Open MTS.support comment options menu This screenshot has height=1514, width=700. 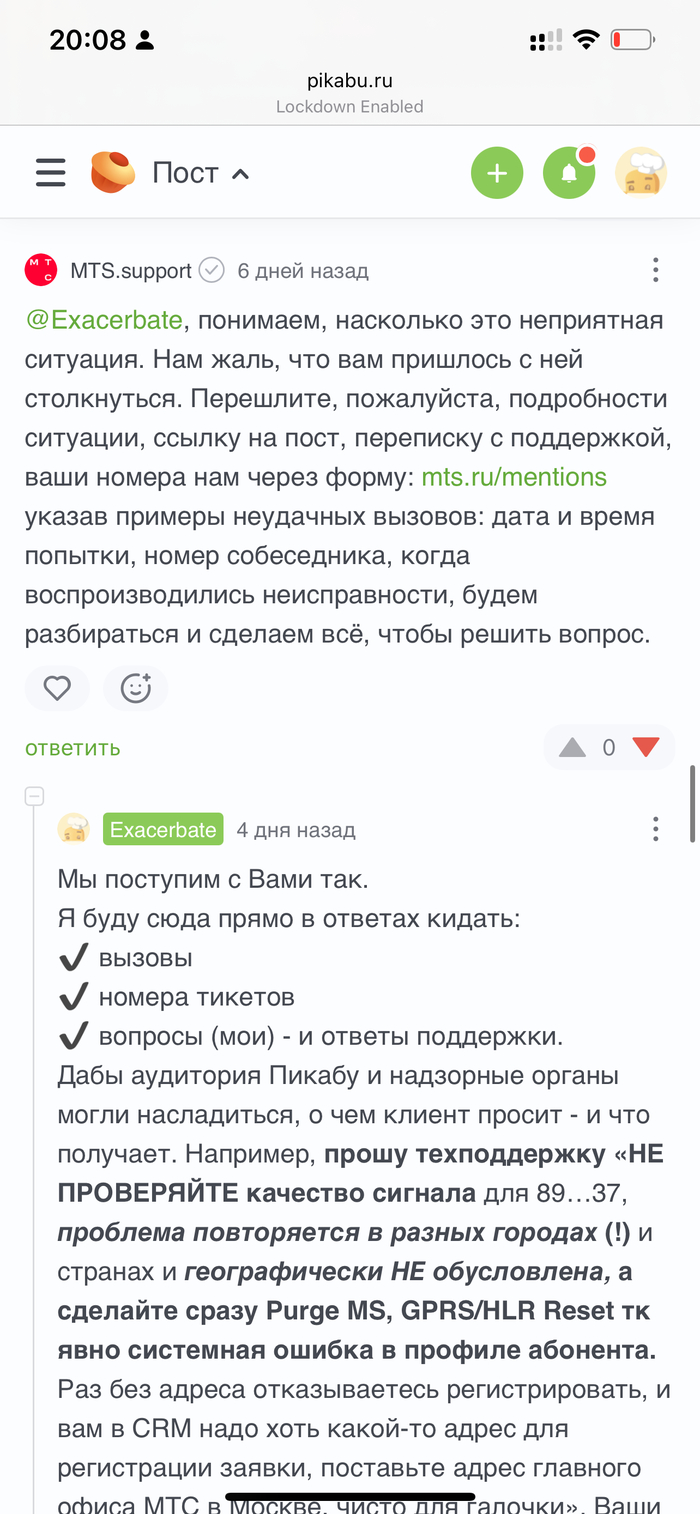655,270
